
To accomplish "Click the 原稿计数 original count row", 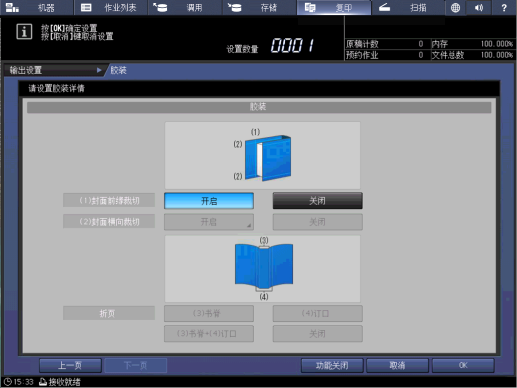I will tap(386, 44).
